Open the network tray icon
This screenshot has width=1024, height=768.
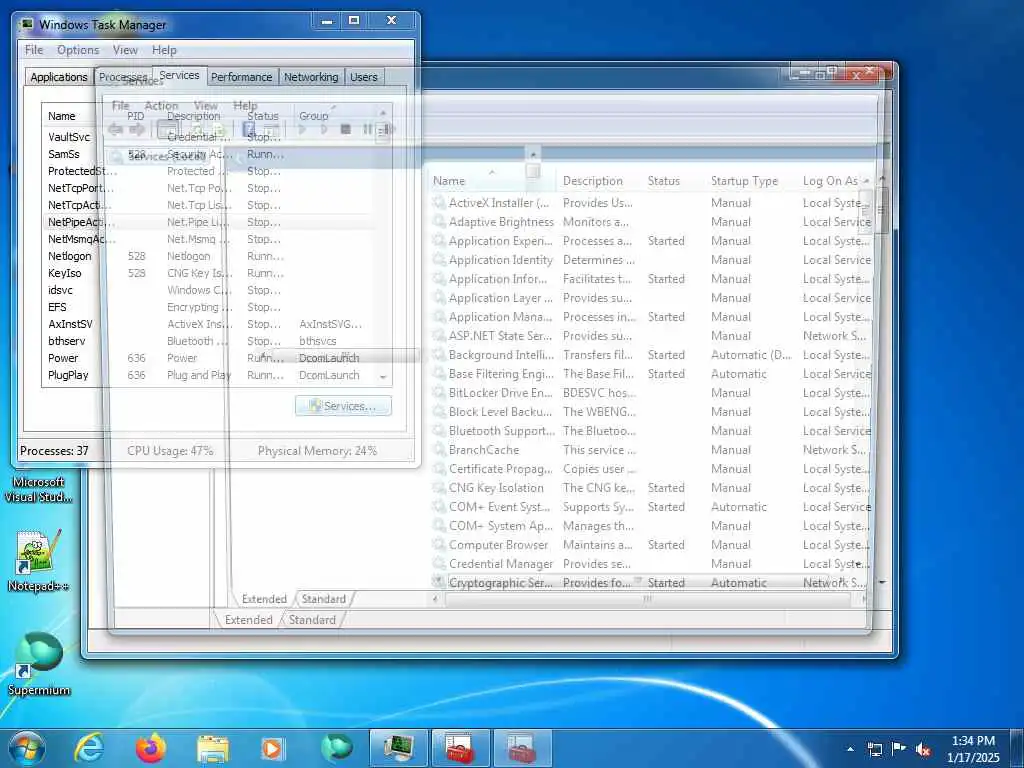click(x=874, y=749)
